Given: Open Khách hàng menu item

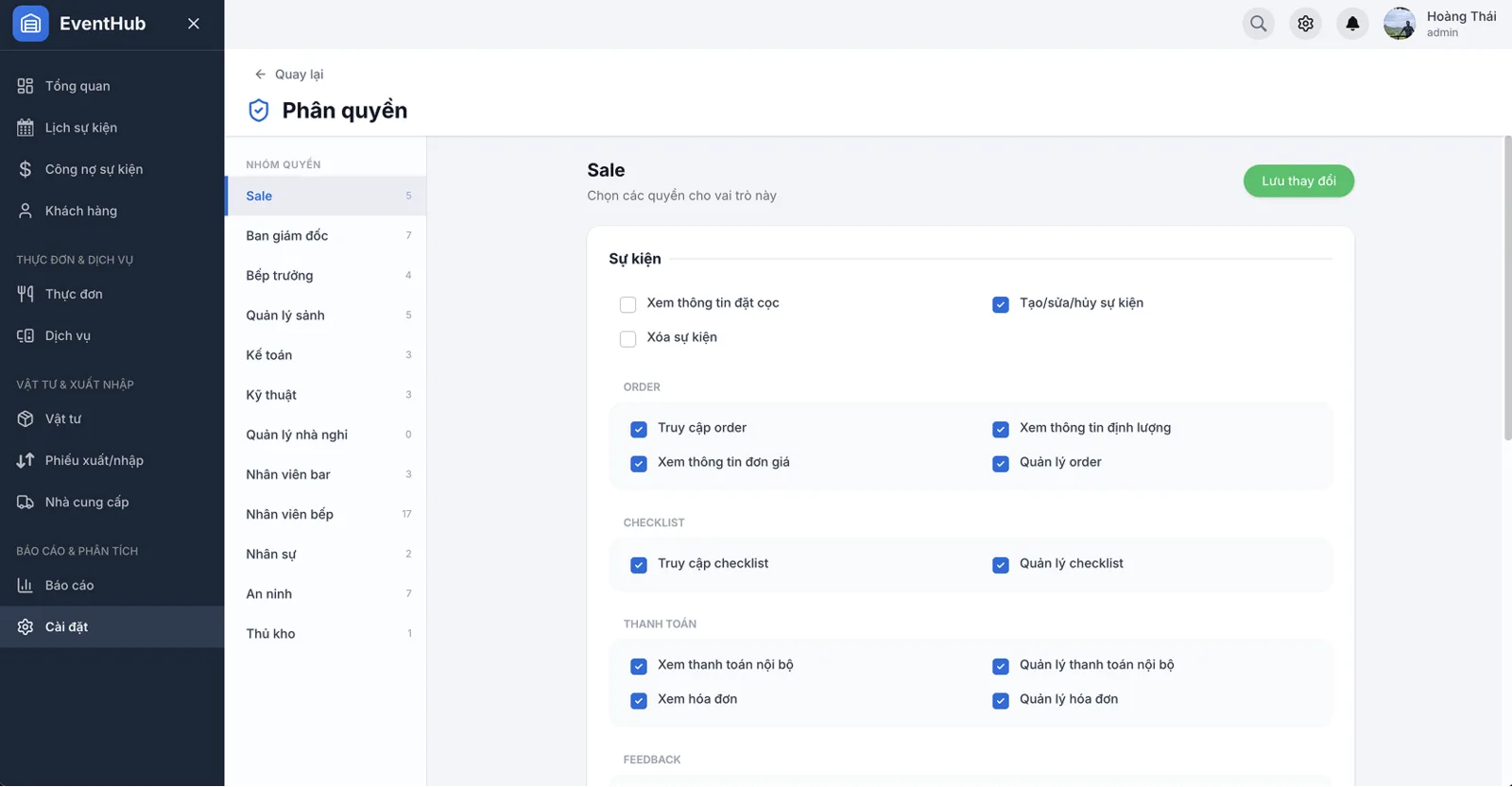Looking at the screenshot, I should click(112, 211).
